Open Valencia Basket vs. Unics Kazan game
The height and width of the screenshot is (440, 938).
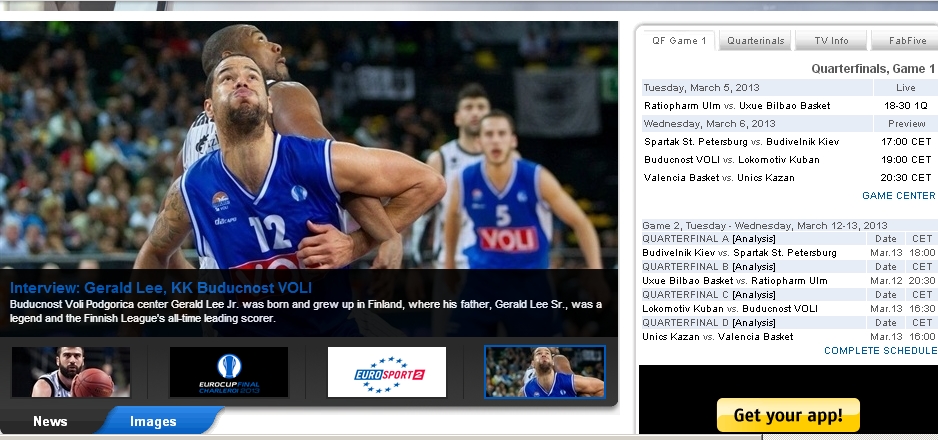tap(719, 178)
